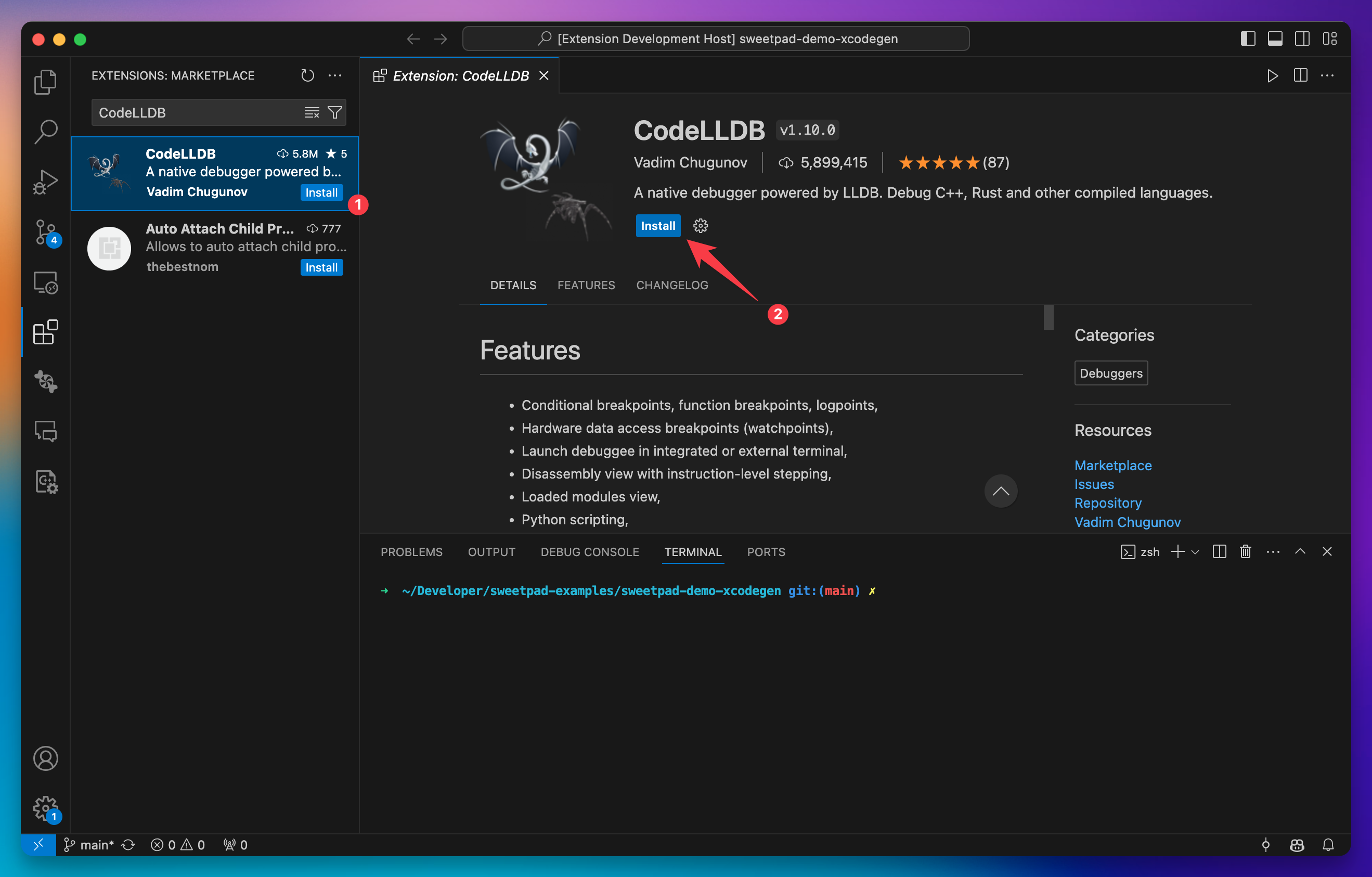Expand the terminal panel upward
This screenshot has width=1372, height=877.
1300,551
